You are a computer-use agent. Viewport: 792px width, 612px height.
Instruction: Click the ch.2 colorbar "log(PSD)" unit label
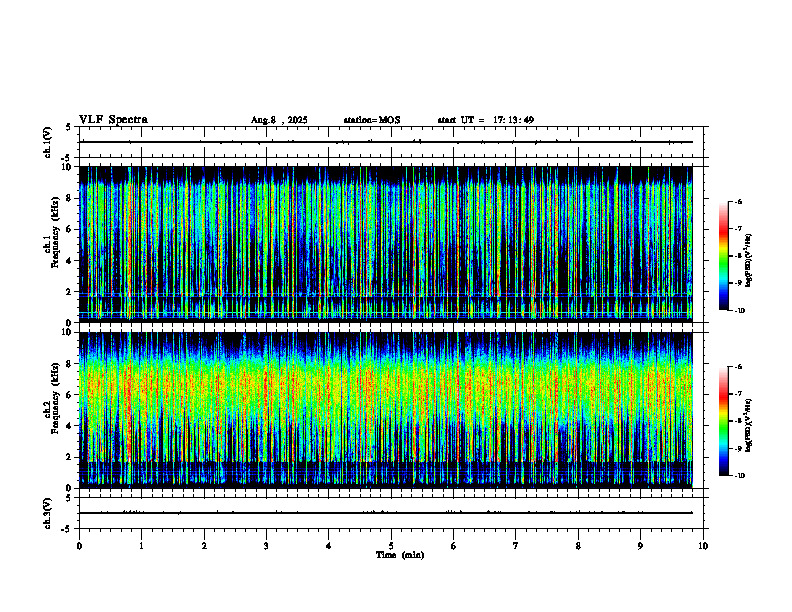click(748, 425)
